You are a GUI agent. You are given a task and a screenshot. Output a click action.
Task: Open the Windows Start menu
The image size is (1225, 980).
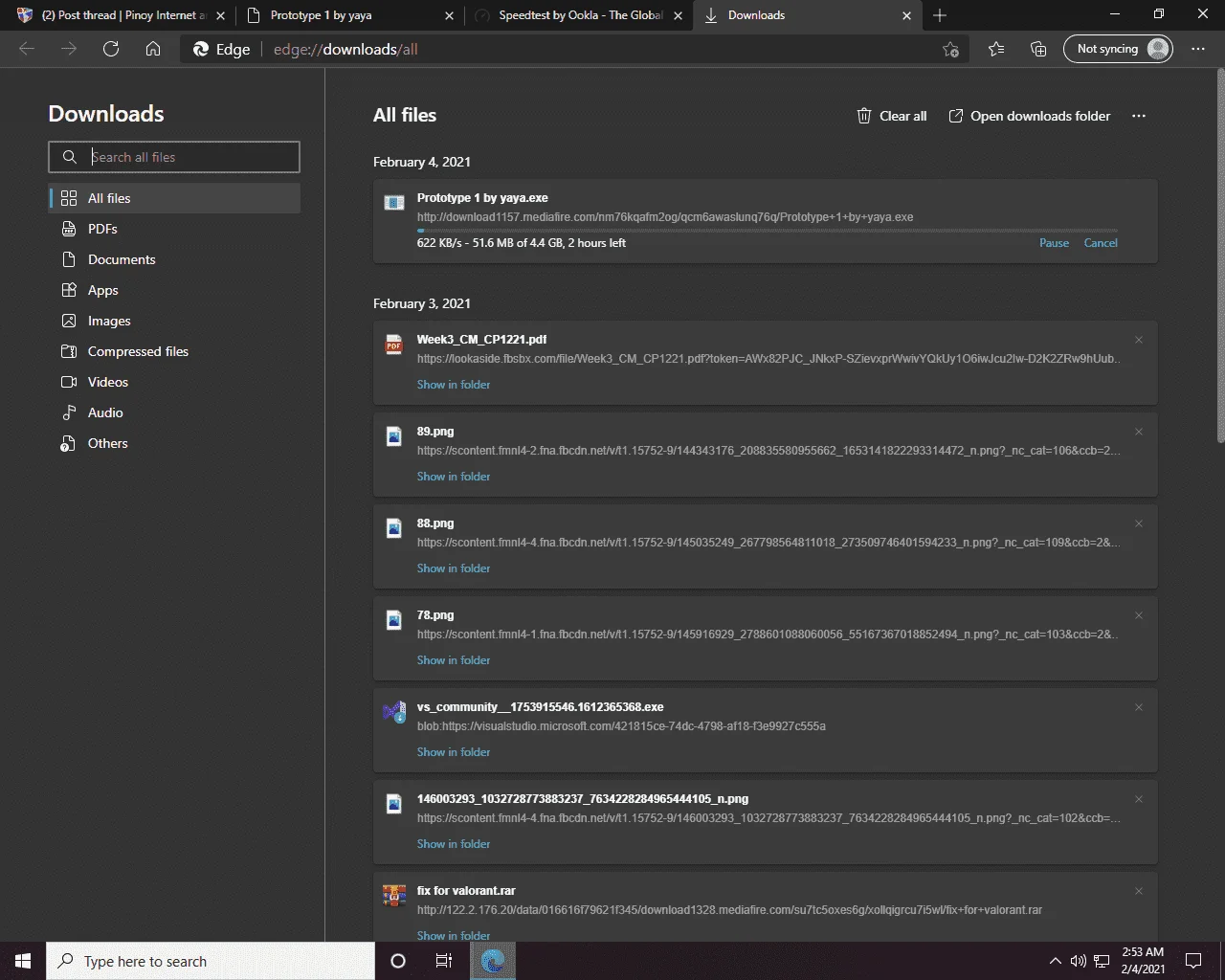[23, 961]
